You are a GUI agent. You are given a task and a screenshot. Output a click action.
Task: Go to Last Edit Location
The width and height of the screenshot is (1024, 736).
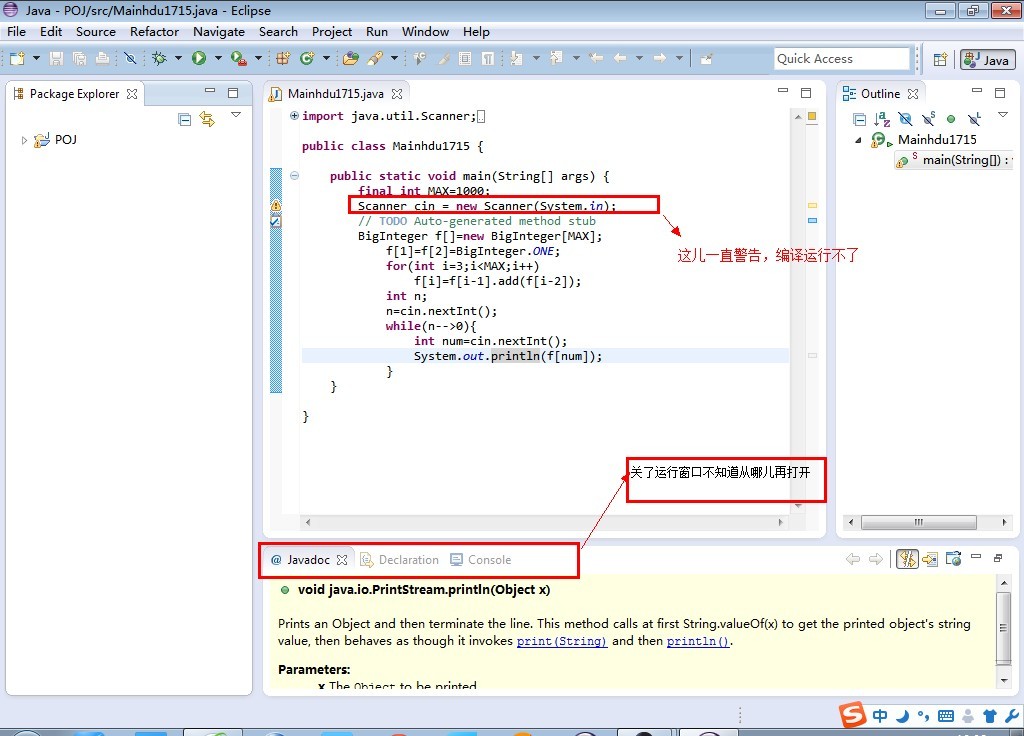(596, 59)
